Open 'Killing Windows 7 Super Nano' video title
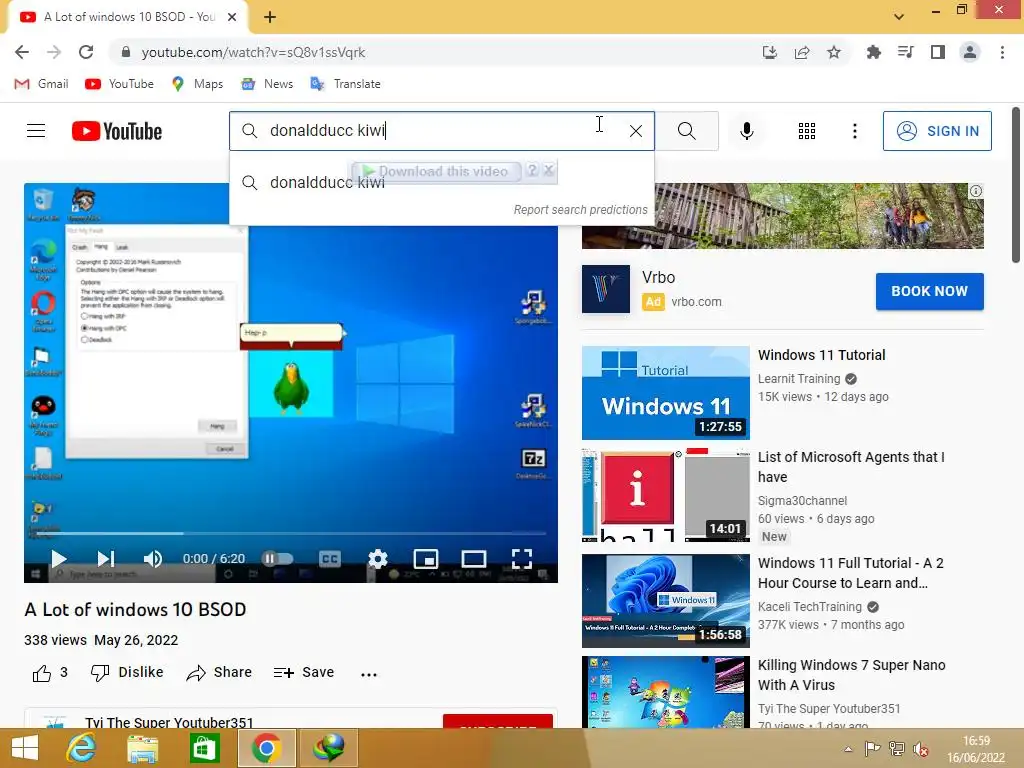The image size is (1024, 768). pos(851,675)
